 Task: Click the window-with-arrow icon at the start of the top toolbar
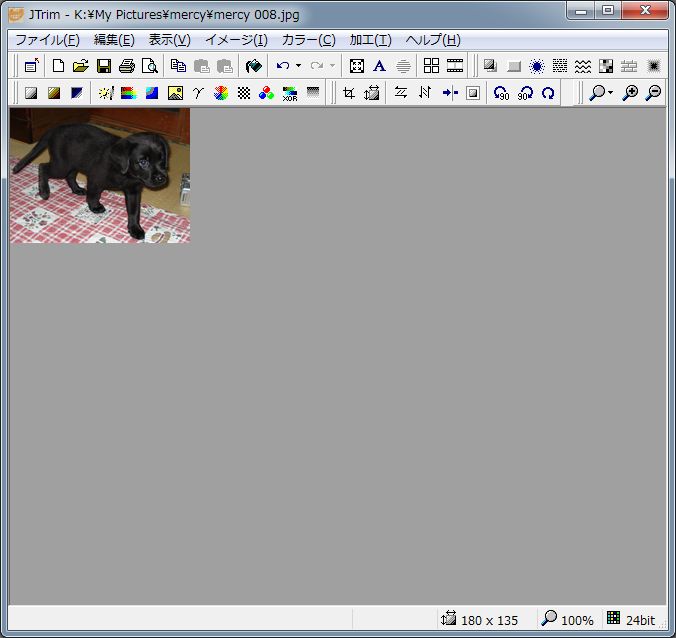pos(31,66)
